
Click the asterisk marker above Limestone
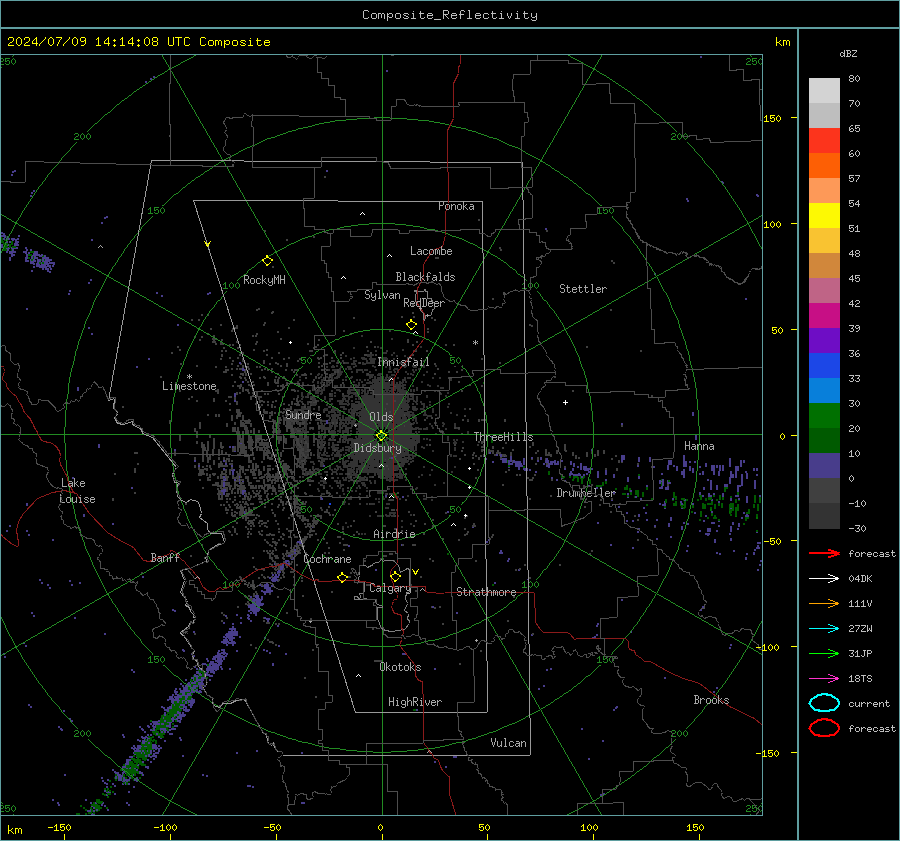pyautogui.click(x=189, y=377)
